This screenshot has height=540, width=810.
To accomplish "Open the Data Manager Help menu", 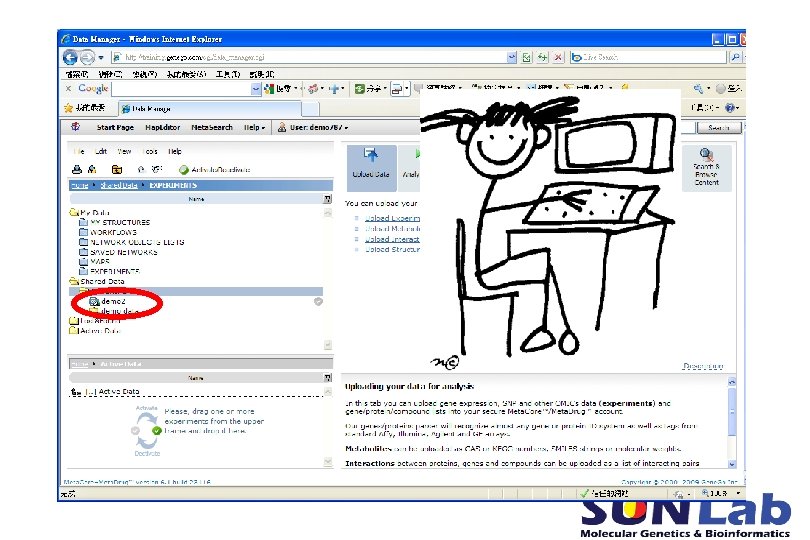I will pos(175,151).
